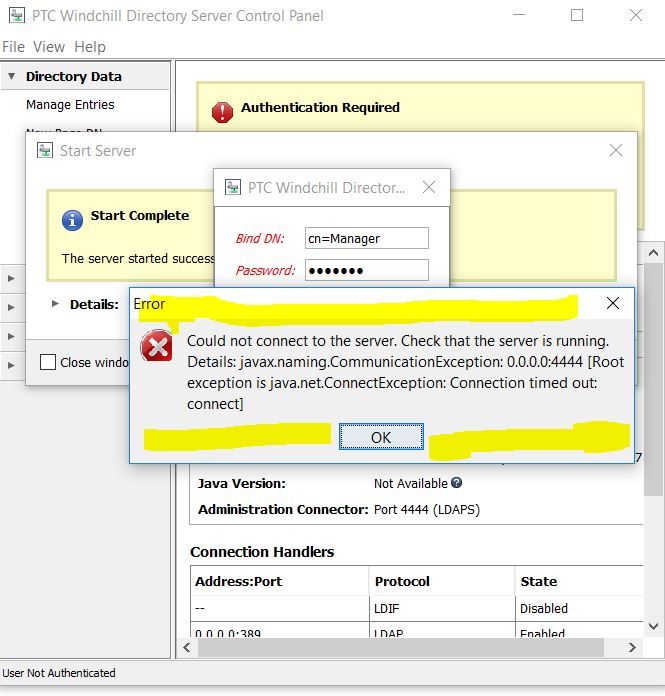
Task: Select Manage Entries in the sidebar
Action: coord(70,105)
